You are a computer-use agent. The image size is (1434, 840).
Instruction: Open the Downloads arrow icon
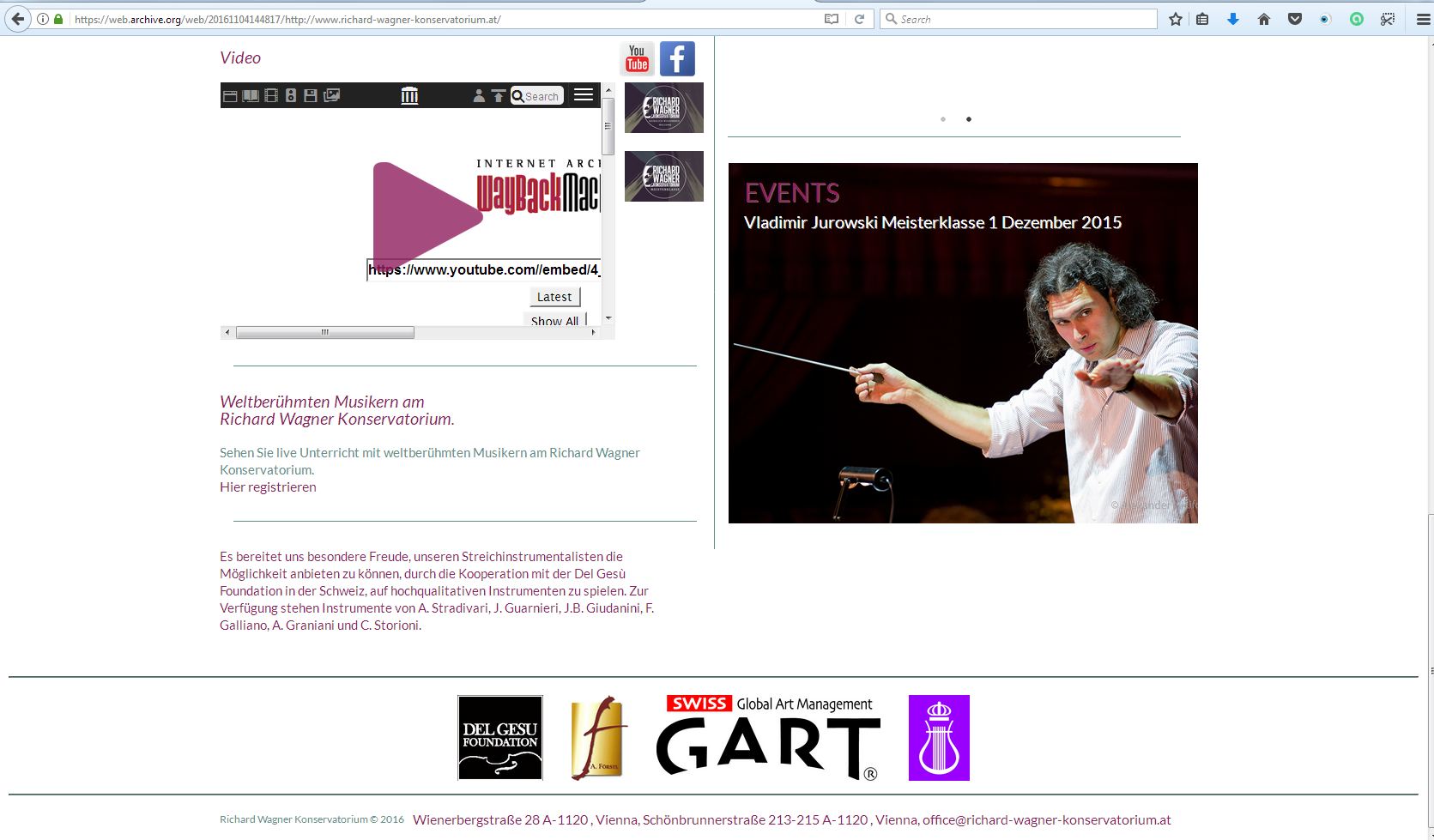point(1233,19)
